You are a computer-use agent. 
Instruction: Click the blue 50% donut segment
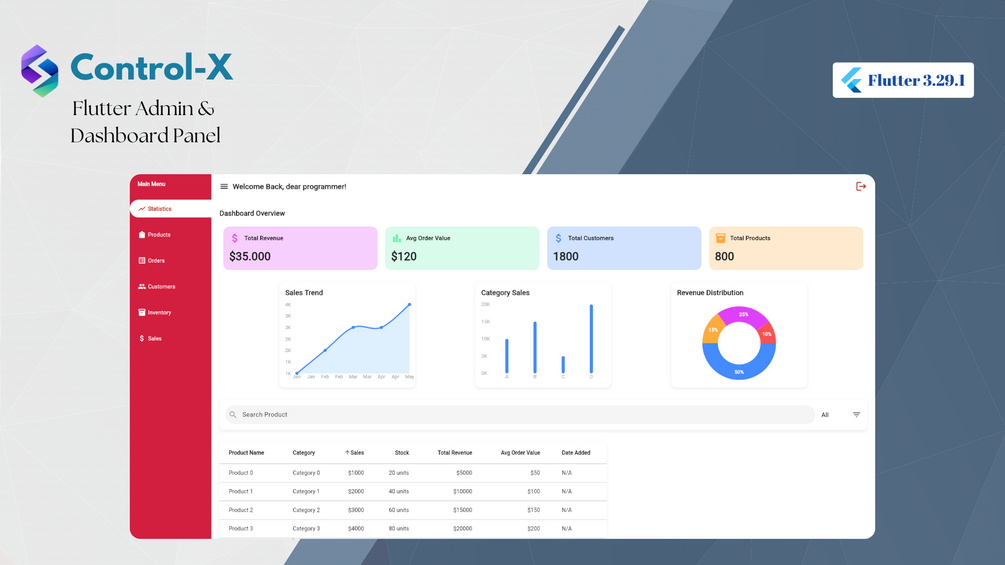(739, 370)
